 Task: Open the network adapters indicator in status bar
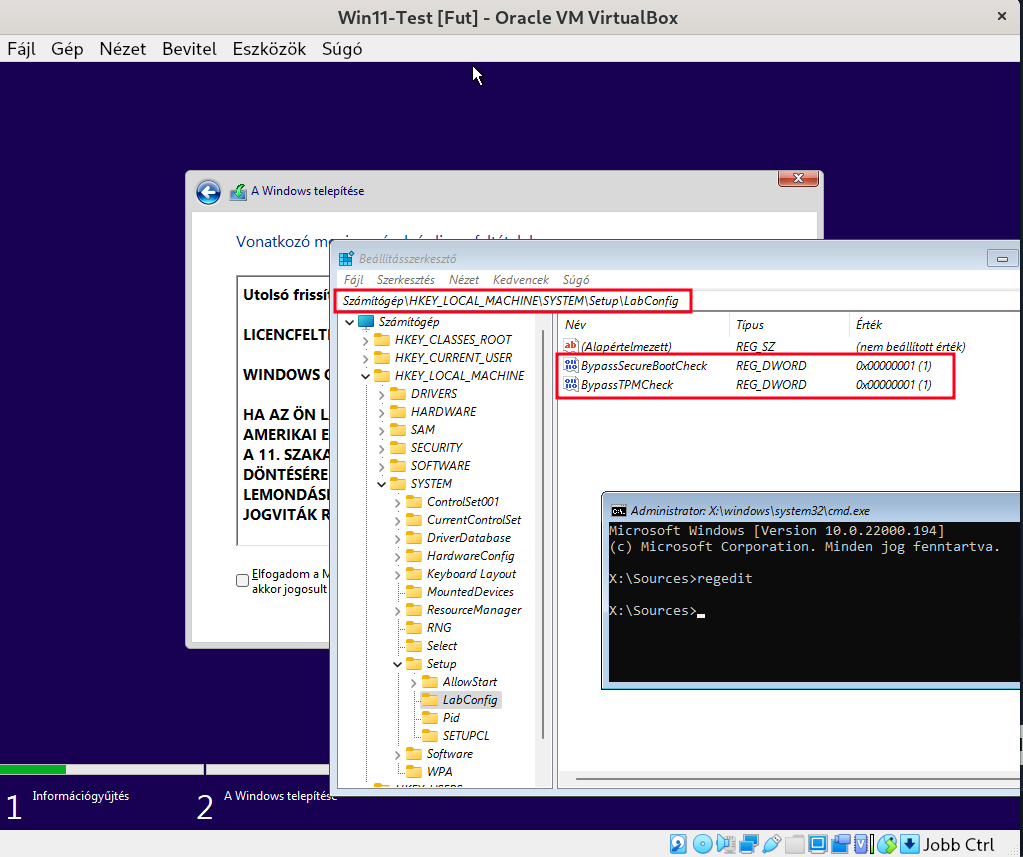click(748, 844)
